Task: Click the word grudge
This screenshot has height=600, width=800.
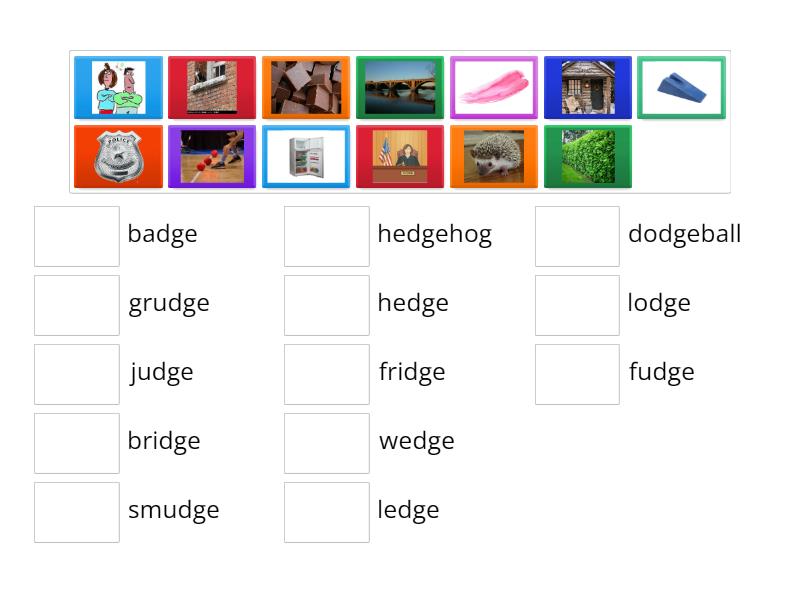Action: tap(168, 303)
